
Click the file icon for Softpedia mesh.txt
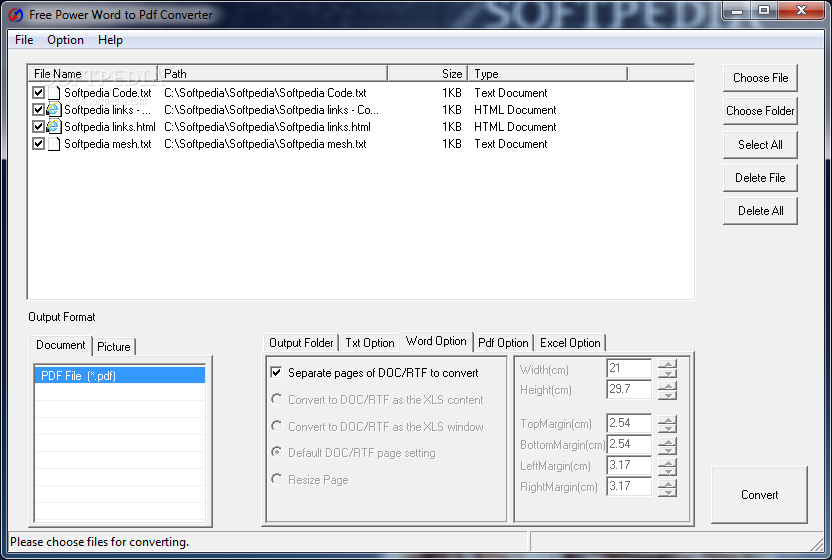coord(54,144)
